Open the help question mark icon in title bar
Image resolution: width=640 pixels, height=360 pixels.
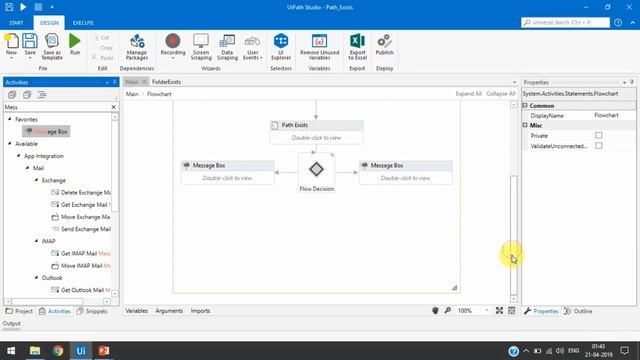point(618,22)
